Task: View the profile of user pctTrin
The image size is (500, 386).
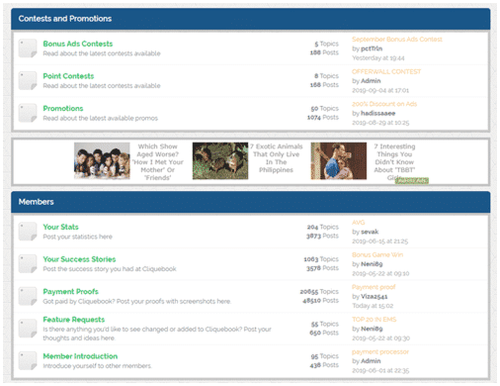Action: pyautogui.click(x=371, y=49)
